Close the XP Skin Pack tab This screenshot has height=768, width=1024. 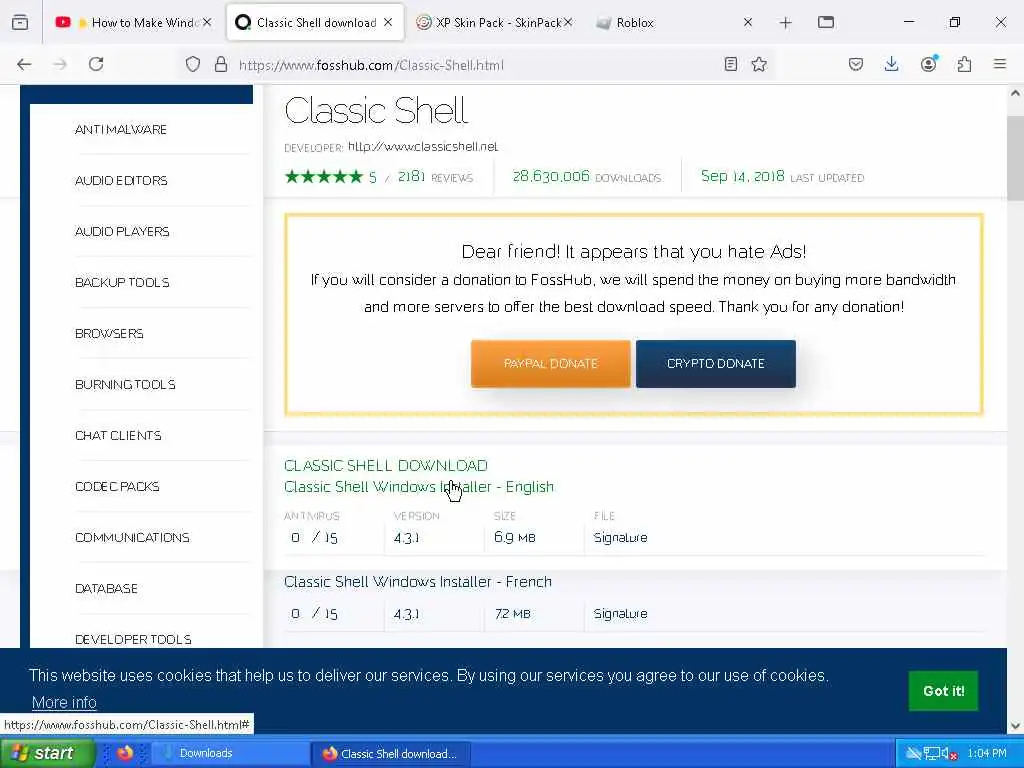[568, 22]
